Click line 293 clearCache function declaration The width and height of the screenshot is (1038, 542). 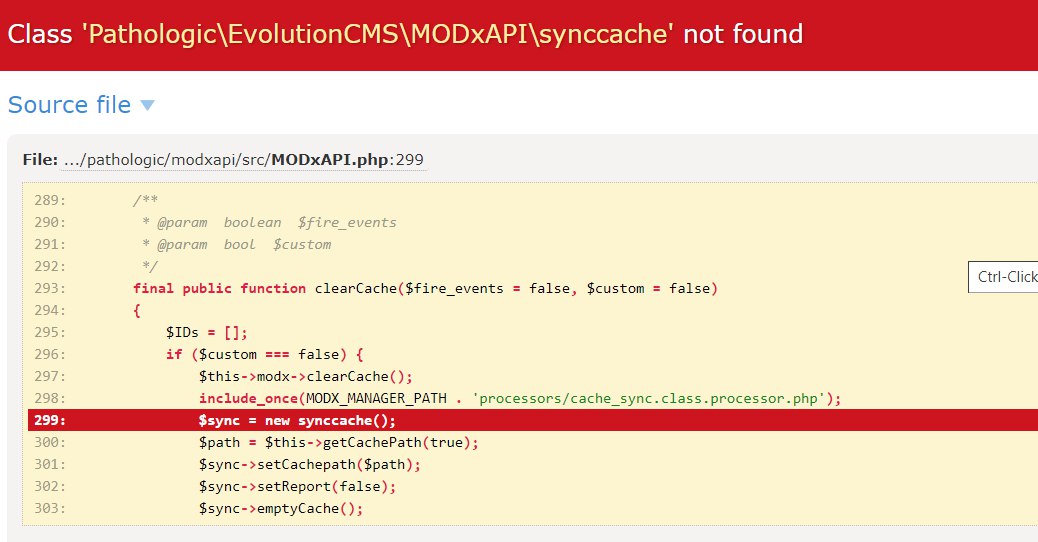pyautogui.click(x=425, y=289)
